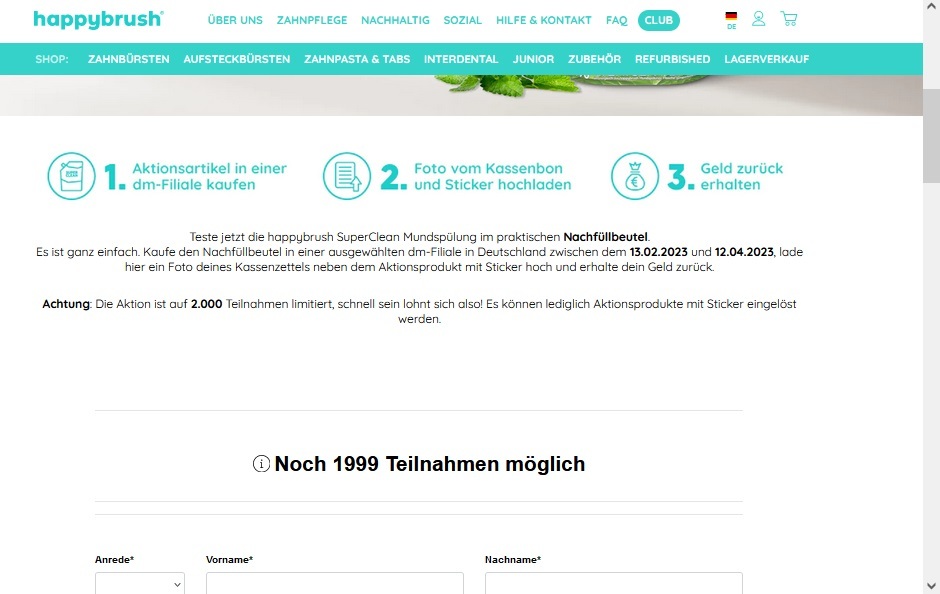
Task: Expand the Anrede dropdown
Action: 140,583
